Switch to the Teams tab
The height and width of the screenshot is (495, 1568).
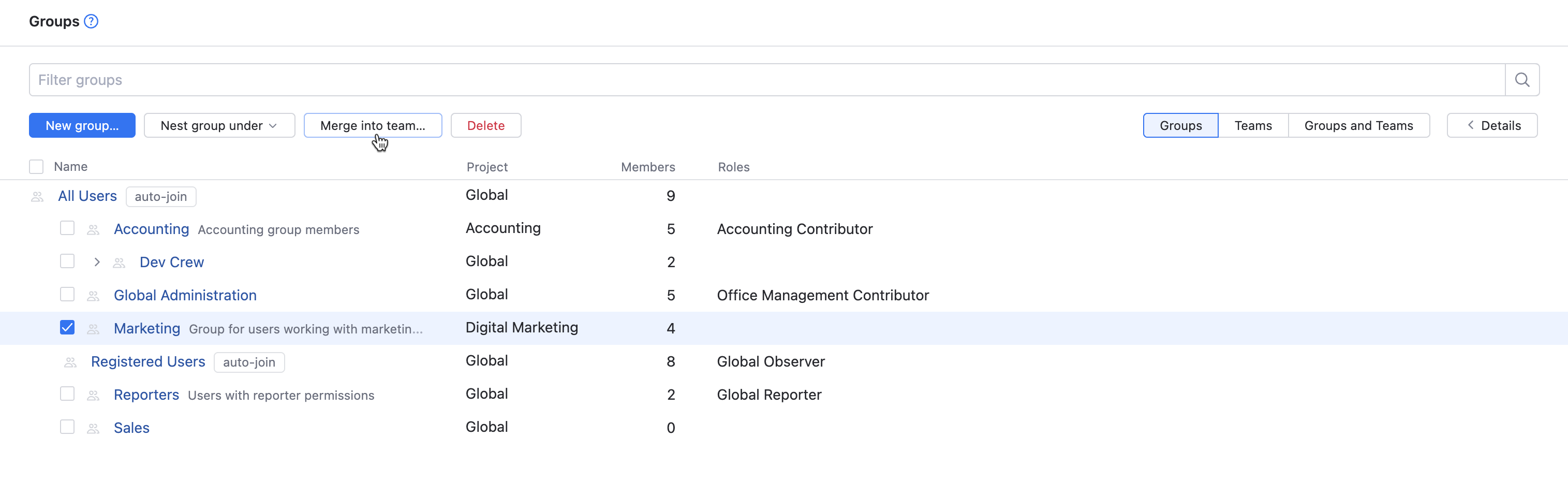tap(1253, 125)
